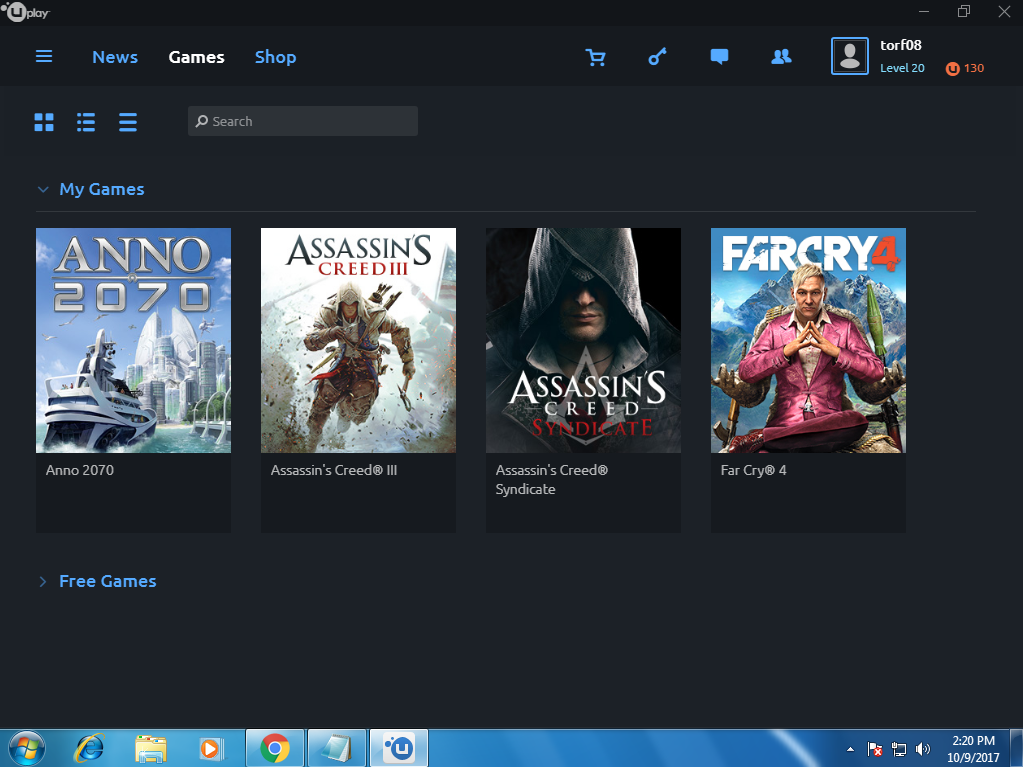Open the Windows Start menu

[23, 747]
